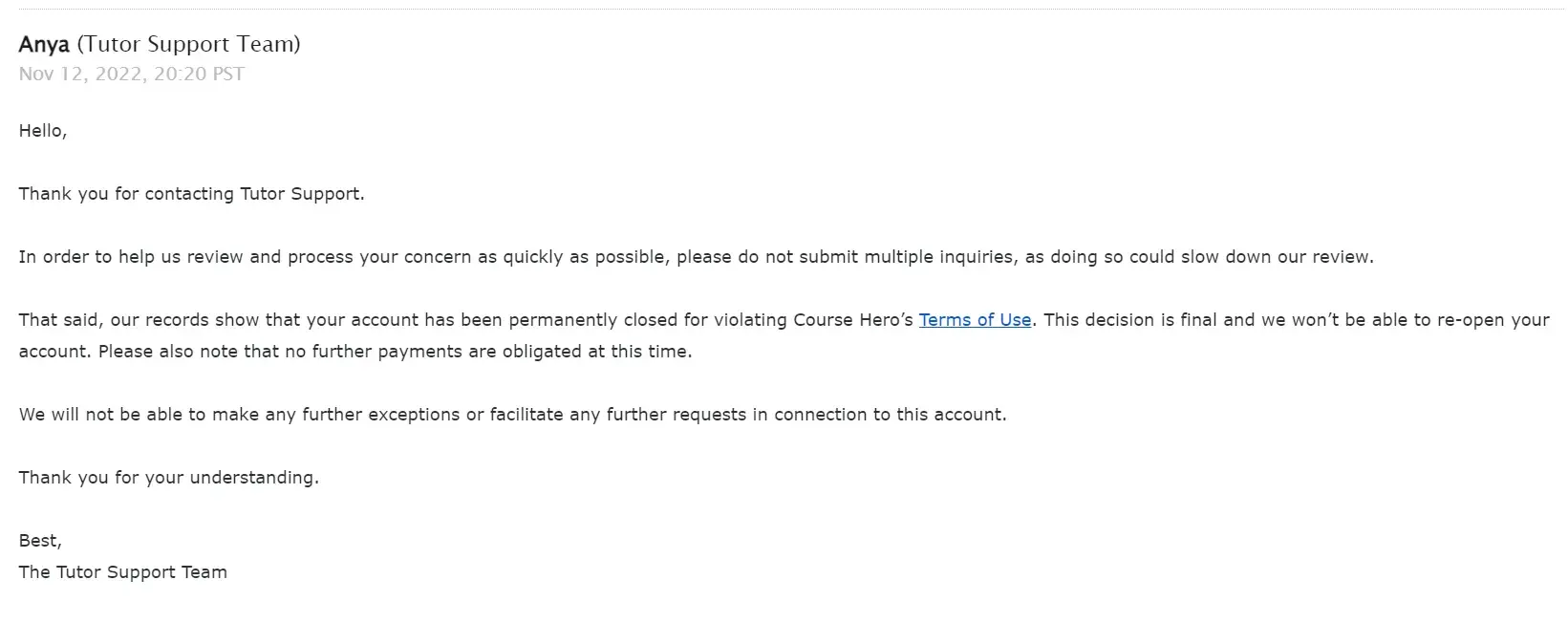Click the "20:20 PST" time text
Image resolution: width=1568 pixels, height=623 pixels.
click(199, 75)
